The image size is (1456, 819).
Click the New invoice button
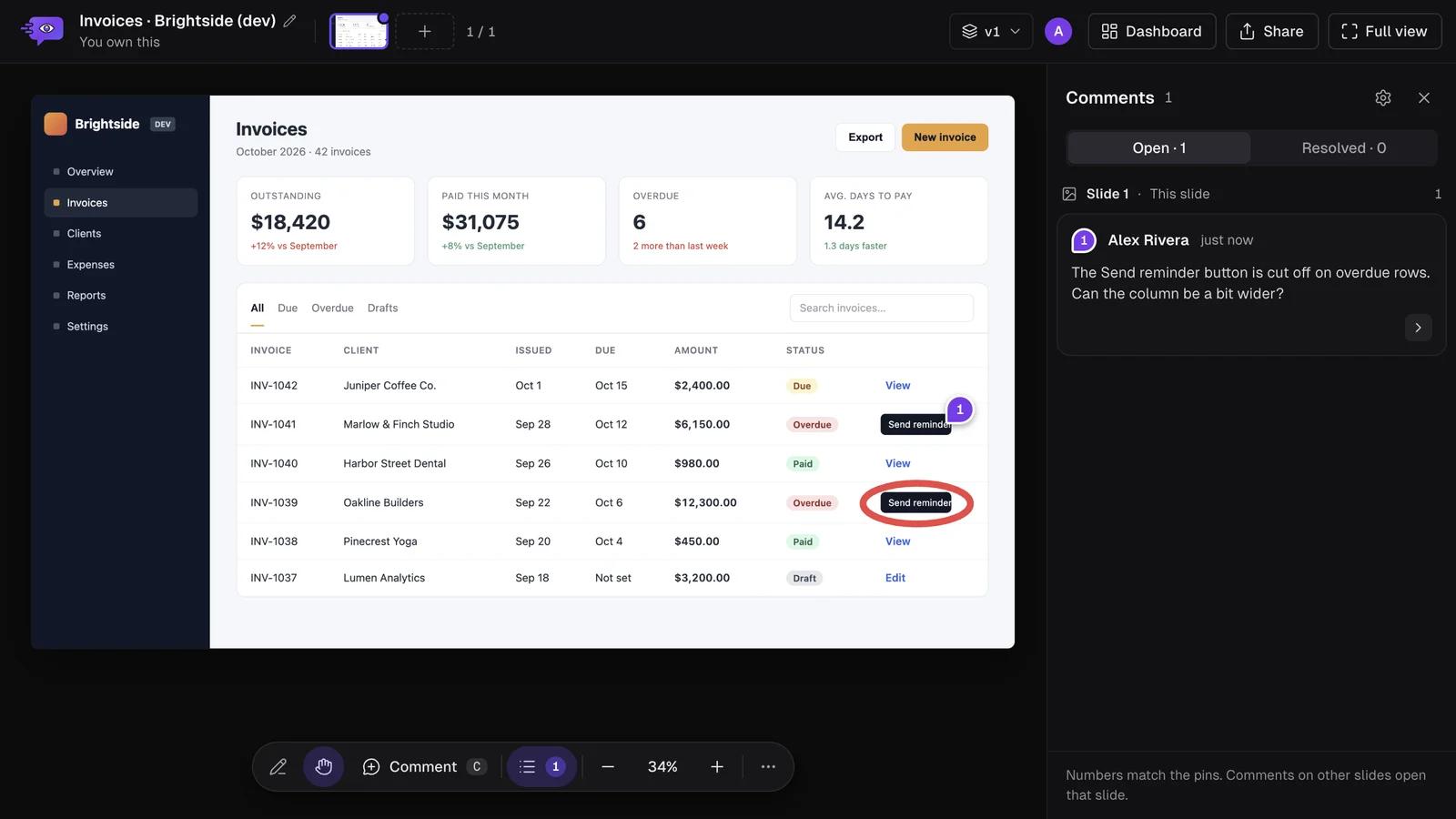945,136
